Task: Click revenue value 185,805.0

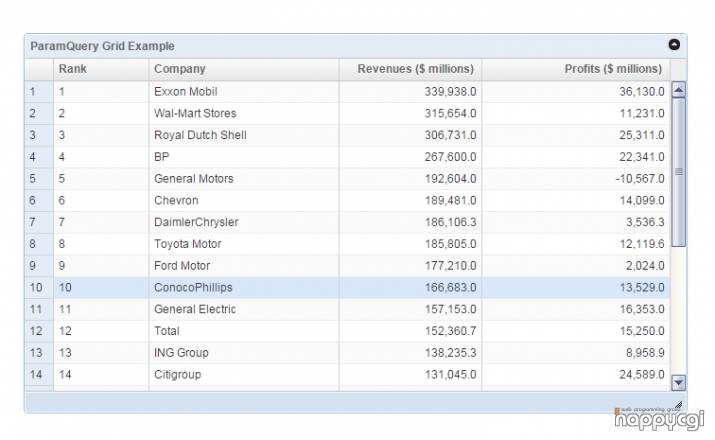Action: click(x=451, y=244)
